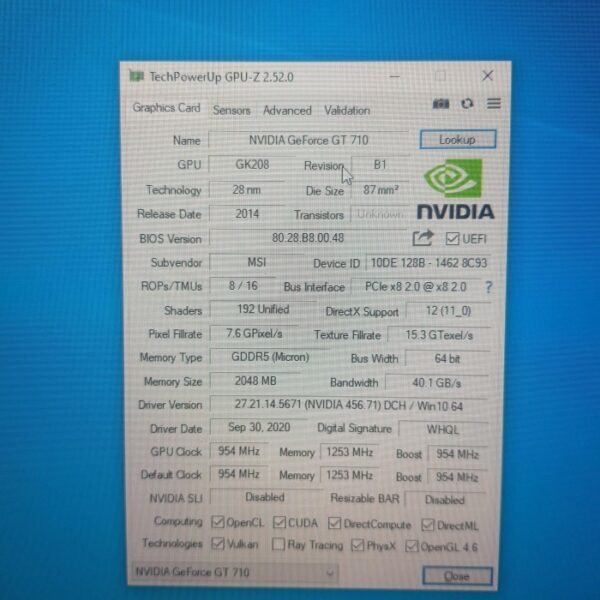Toggle the DirectCompute checkbox
The height and width of the screenshot is (600, 600).
coord(334,523)
